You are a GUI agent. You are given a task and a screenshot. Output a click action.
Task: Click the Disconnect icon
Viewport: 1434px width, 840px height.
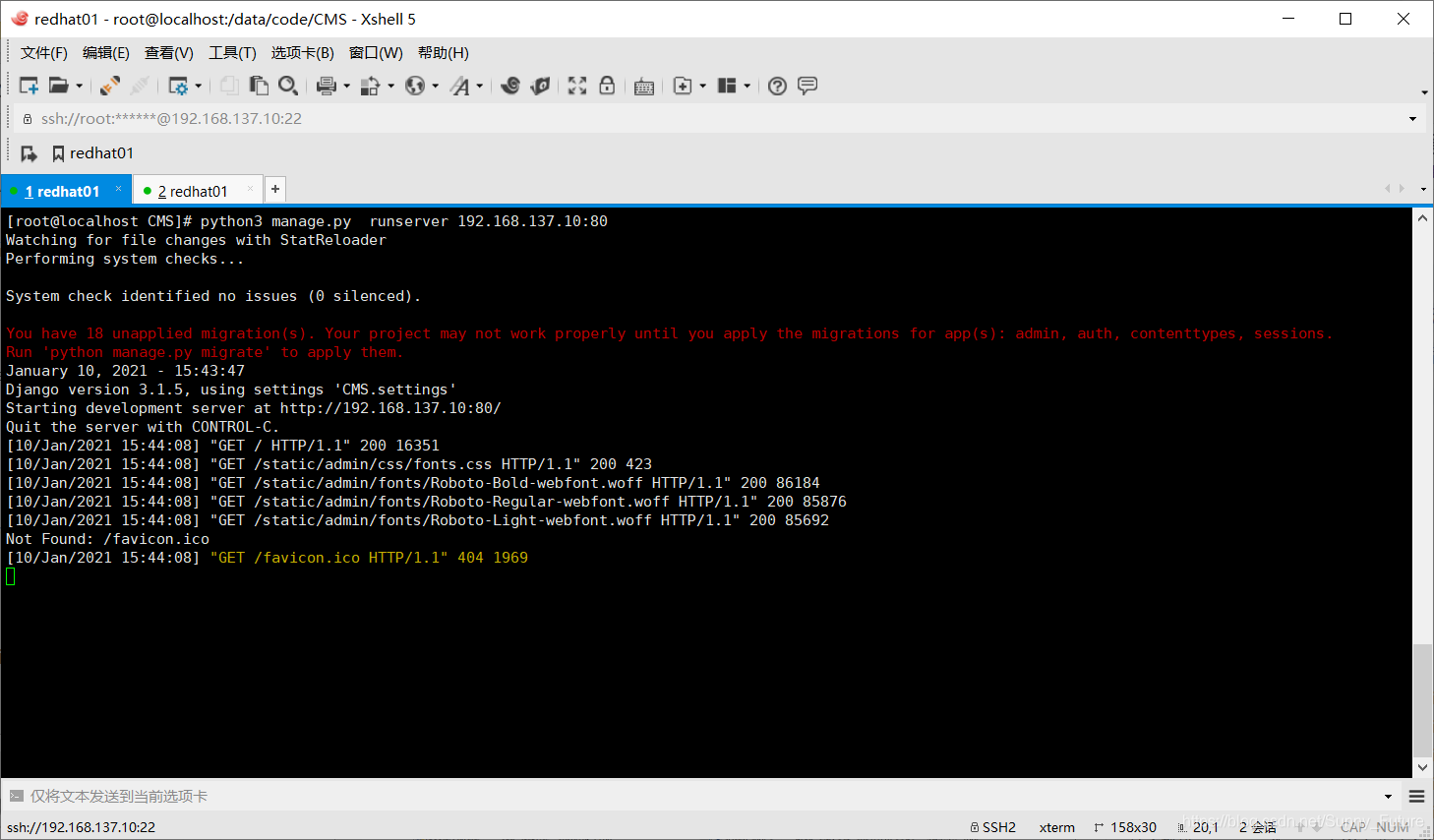[140, 86]
